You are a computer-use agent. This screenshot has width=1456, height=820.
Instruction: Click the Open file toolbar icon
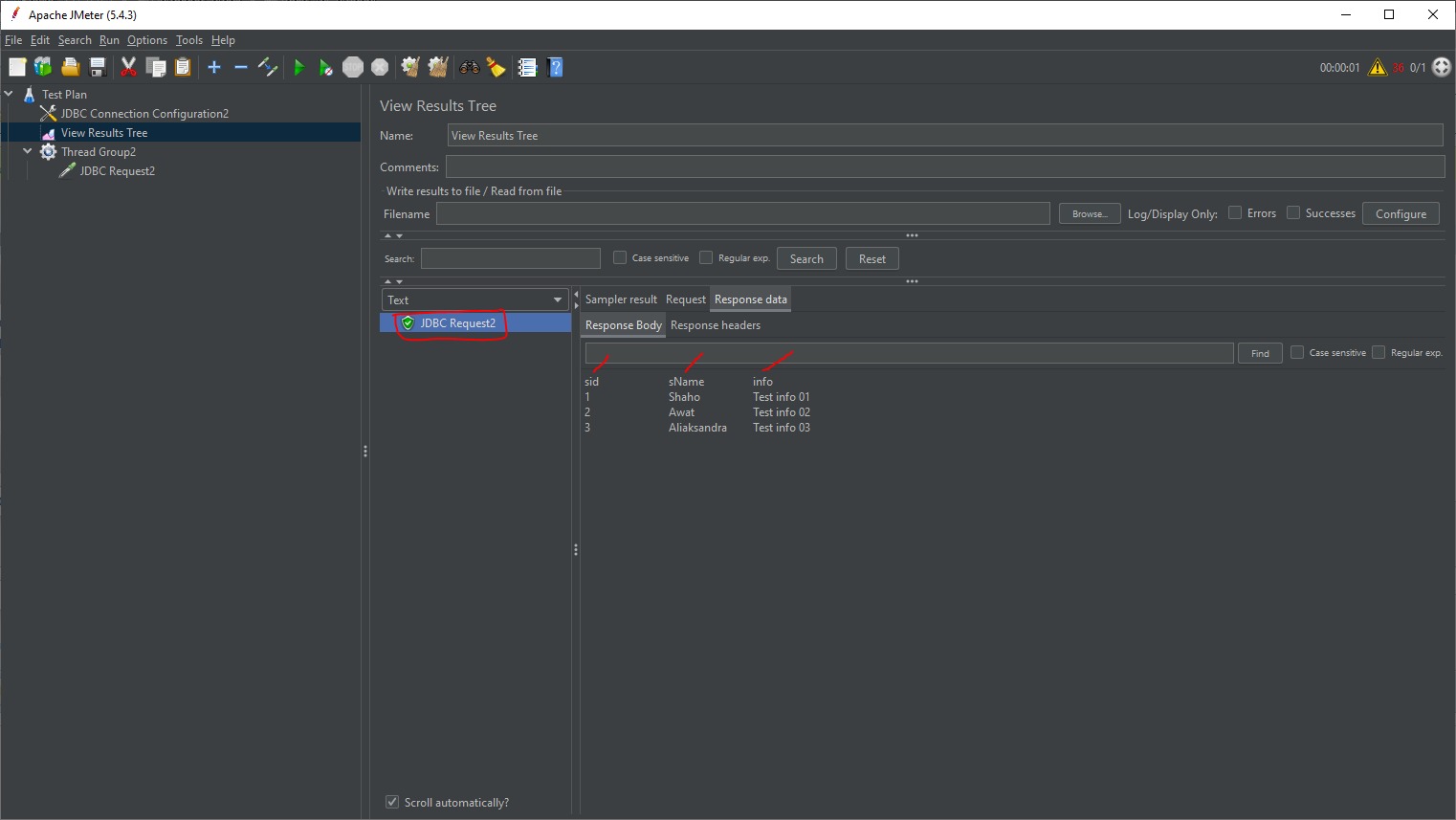tap(70, 67)
